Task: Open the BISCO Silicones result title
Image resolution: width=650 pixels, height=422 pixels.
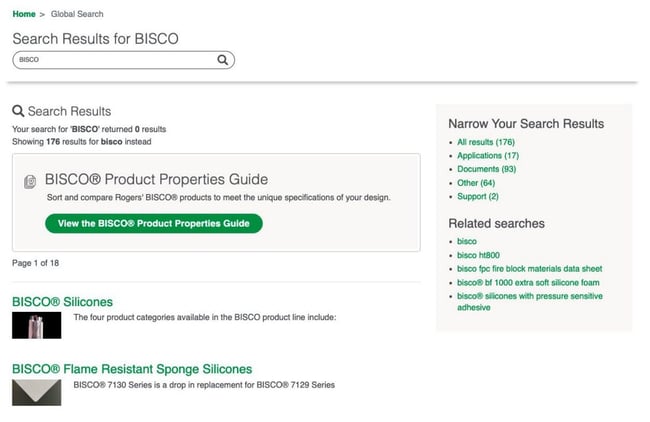Action: tap(62, 302)
